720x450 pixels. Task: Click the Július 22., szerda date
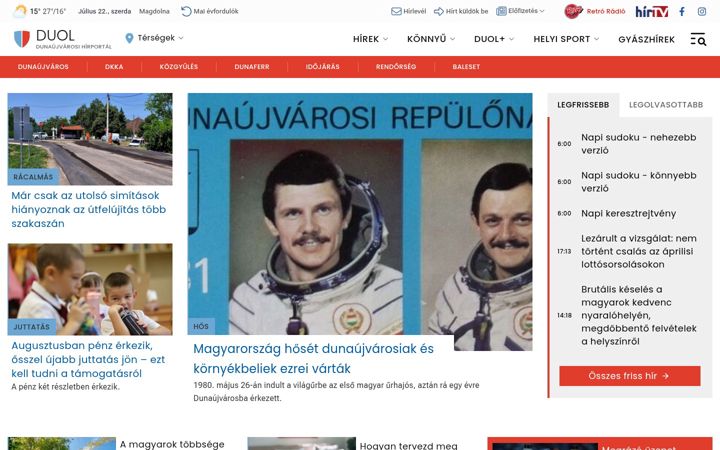105,11
